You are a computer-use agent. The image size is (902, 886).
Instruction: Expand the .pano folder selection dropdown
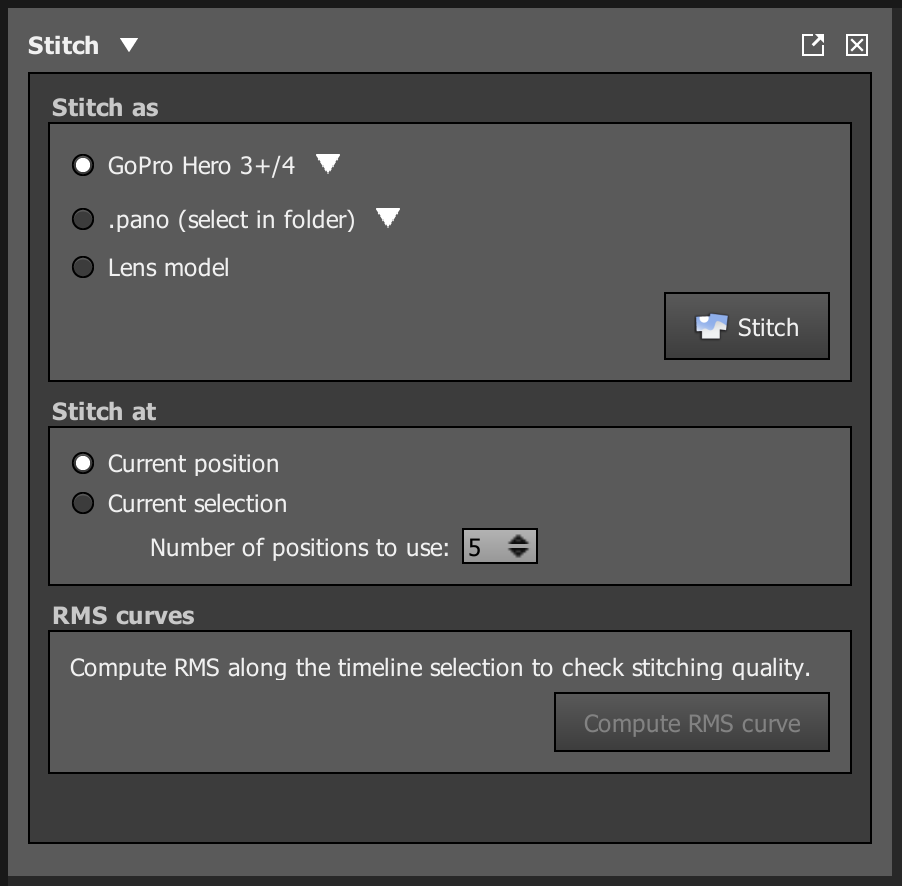coord(388,217)
